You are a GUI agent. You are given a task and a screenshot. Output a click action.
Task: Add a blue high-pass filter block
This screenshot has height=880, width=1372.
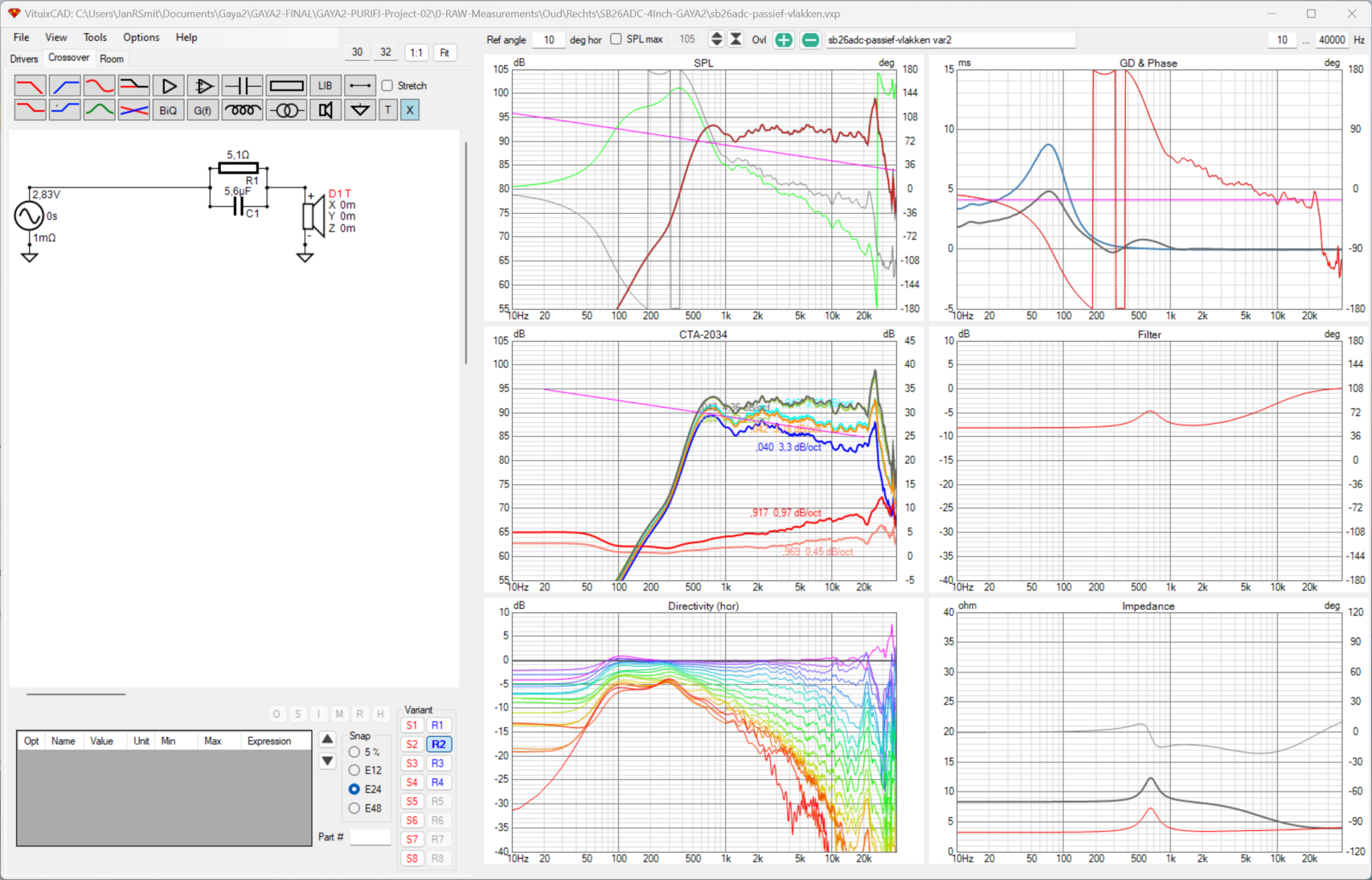(x=65, y=86)
